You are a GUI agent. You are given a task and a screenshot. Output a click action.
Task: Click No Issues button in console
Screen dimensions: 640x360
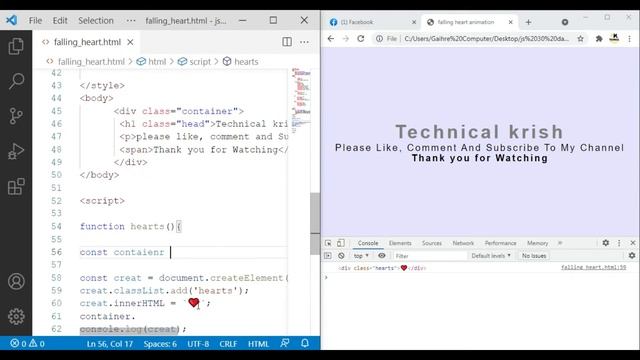coord(534,256)
